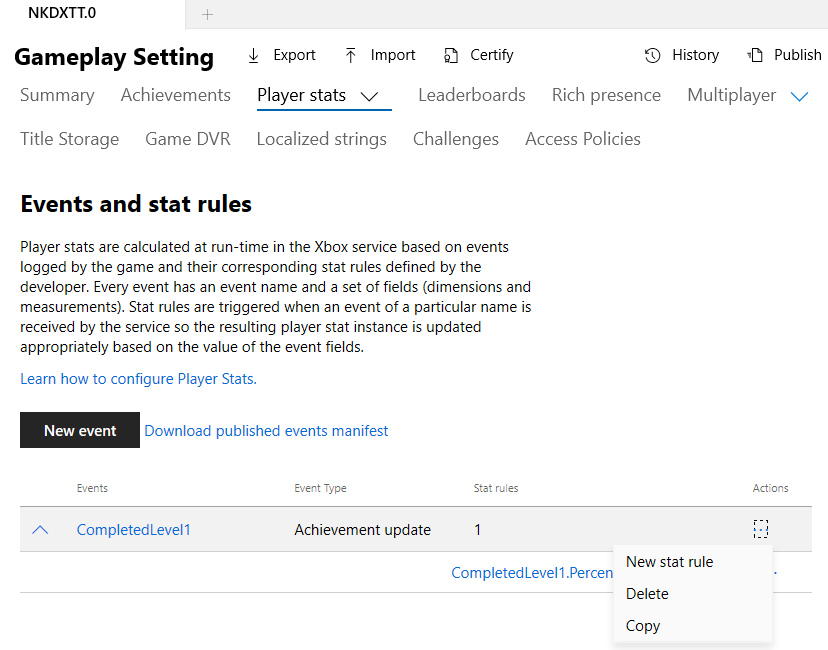Click the stat rules count 1

pyautogui.click(x=477, y=530)
